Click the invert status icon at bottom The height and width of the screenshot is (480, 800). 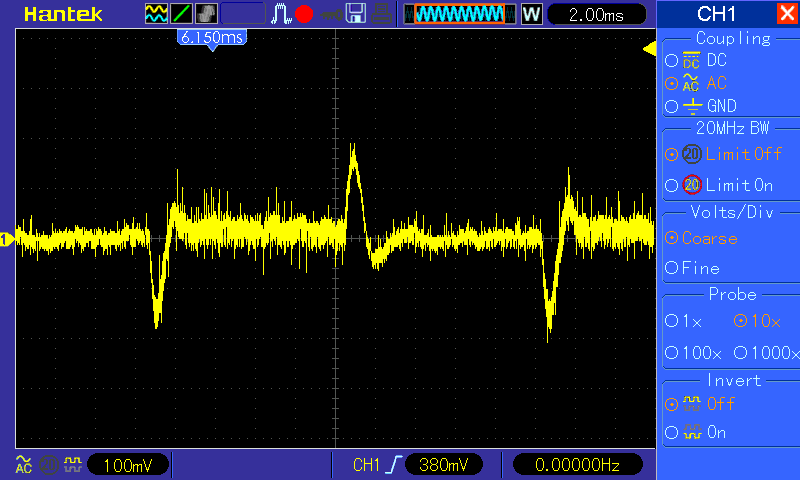[73, 465]
